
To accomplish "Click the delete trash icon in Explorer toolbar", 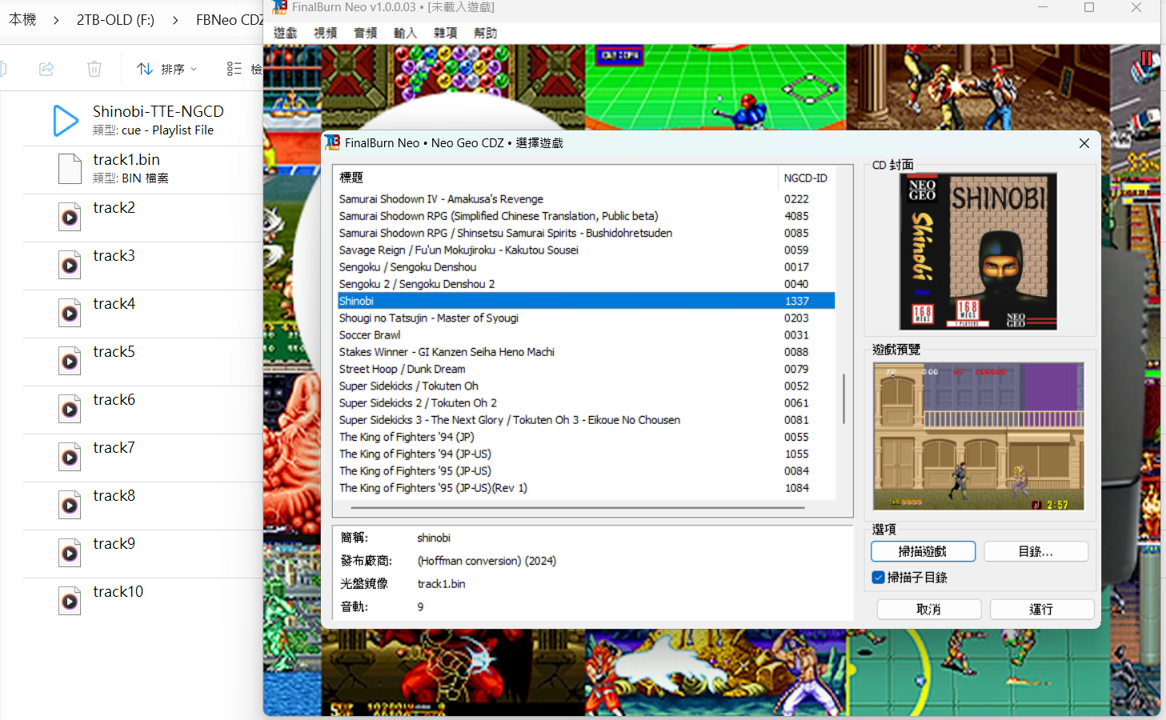I will pyautogui.click(x=94, y=68).
